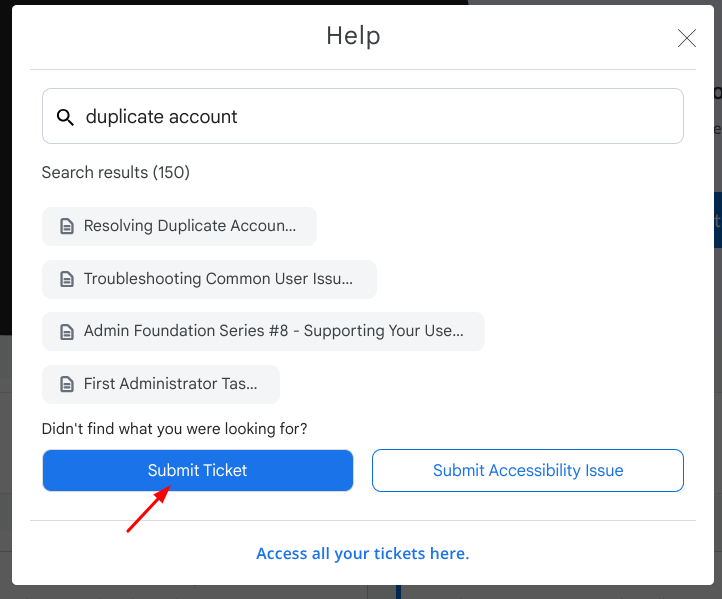Focus the 'duplicate account' search field
Viewport: 722px width, 599px height.
pyautogui.click(x=363, y=116)
